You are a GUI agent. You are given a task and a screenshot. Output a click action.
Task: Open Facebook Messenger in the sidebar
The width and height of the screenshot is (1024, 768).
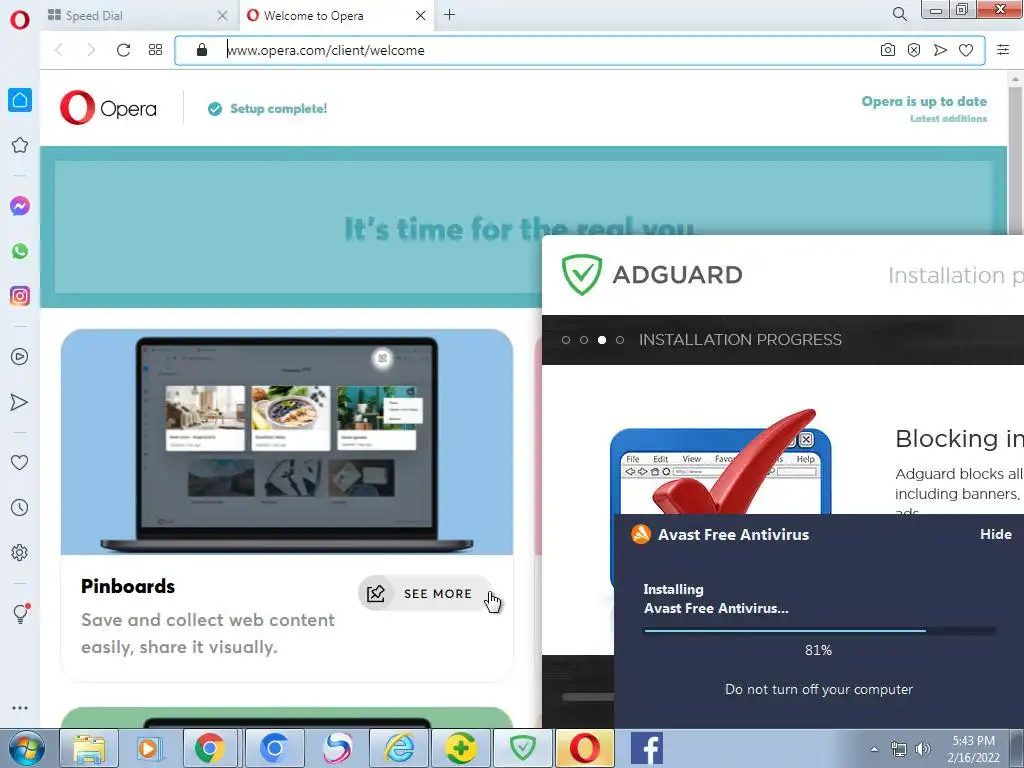20,206
